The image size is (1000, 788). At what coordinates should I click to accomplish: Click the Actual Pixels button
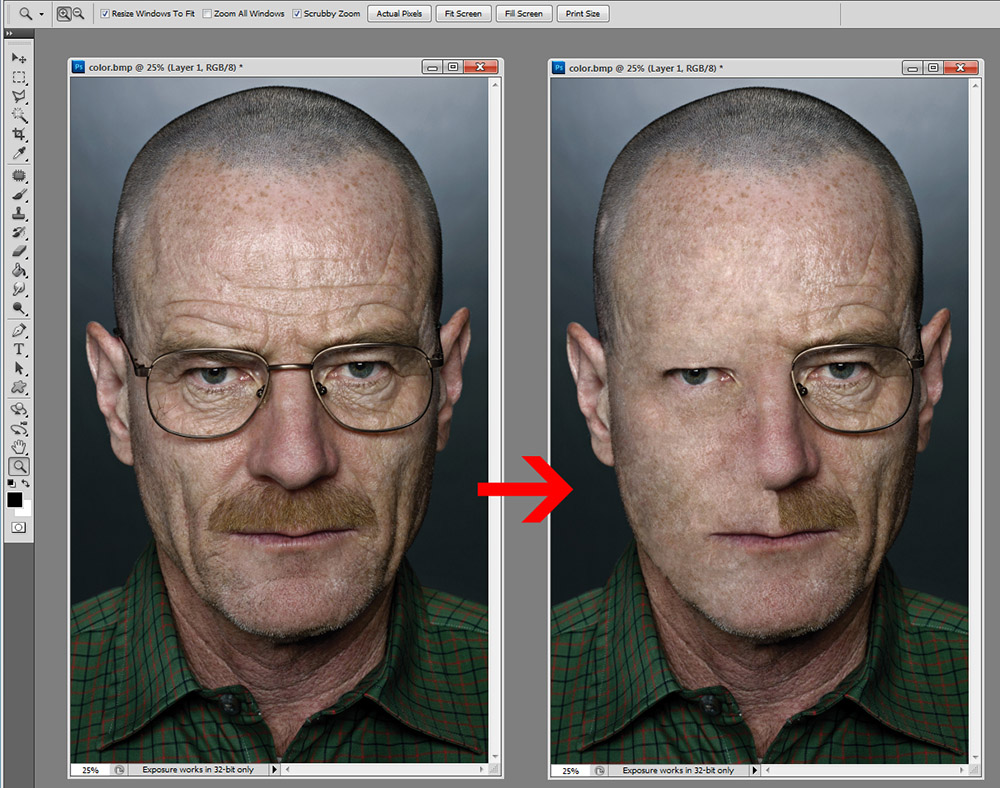400,14
